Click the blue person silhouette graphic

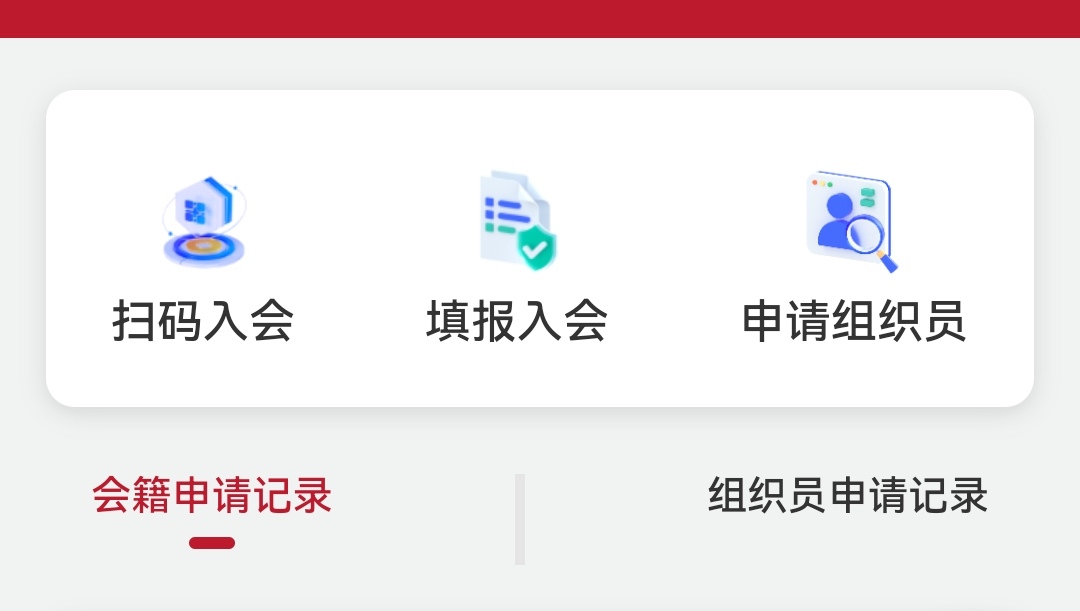coord(836,220)
